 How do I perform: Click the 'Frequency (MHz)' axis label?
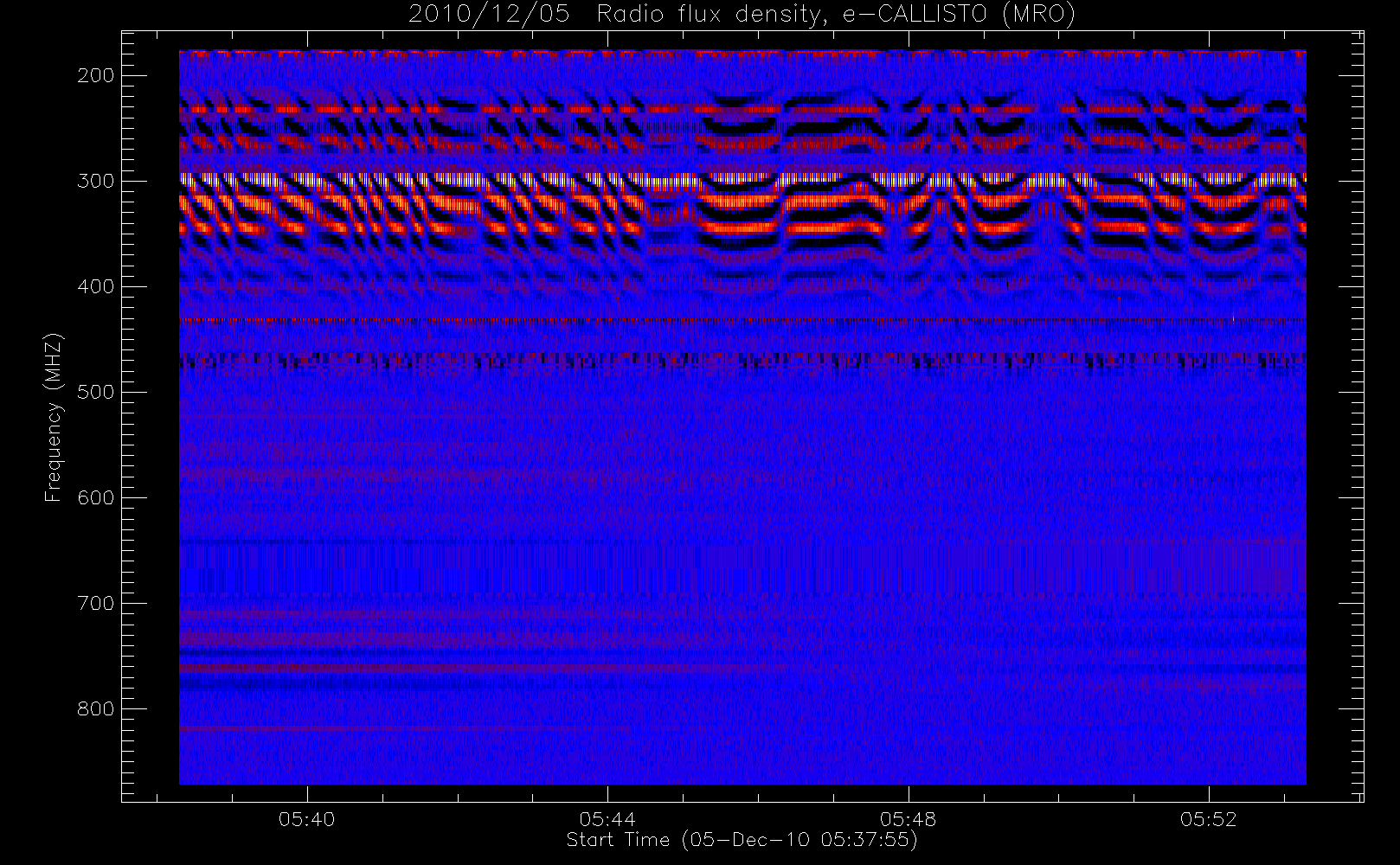pyautogui.click(x=54, y=417)
